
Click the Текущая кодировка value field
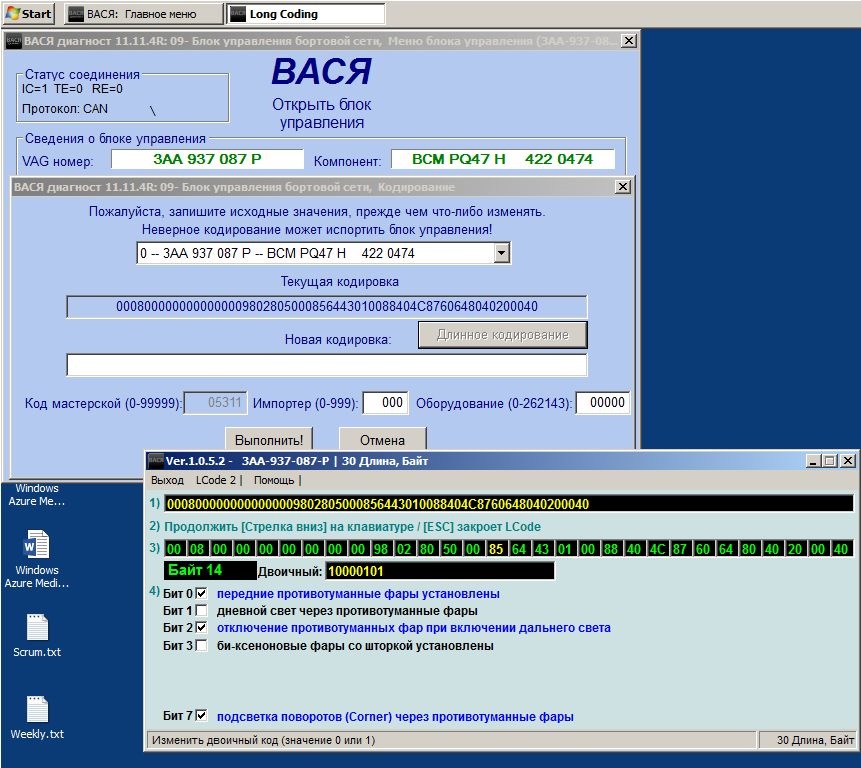[327, 306]
